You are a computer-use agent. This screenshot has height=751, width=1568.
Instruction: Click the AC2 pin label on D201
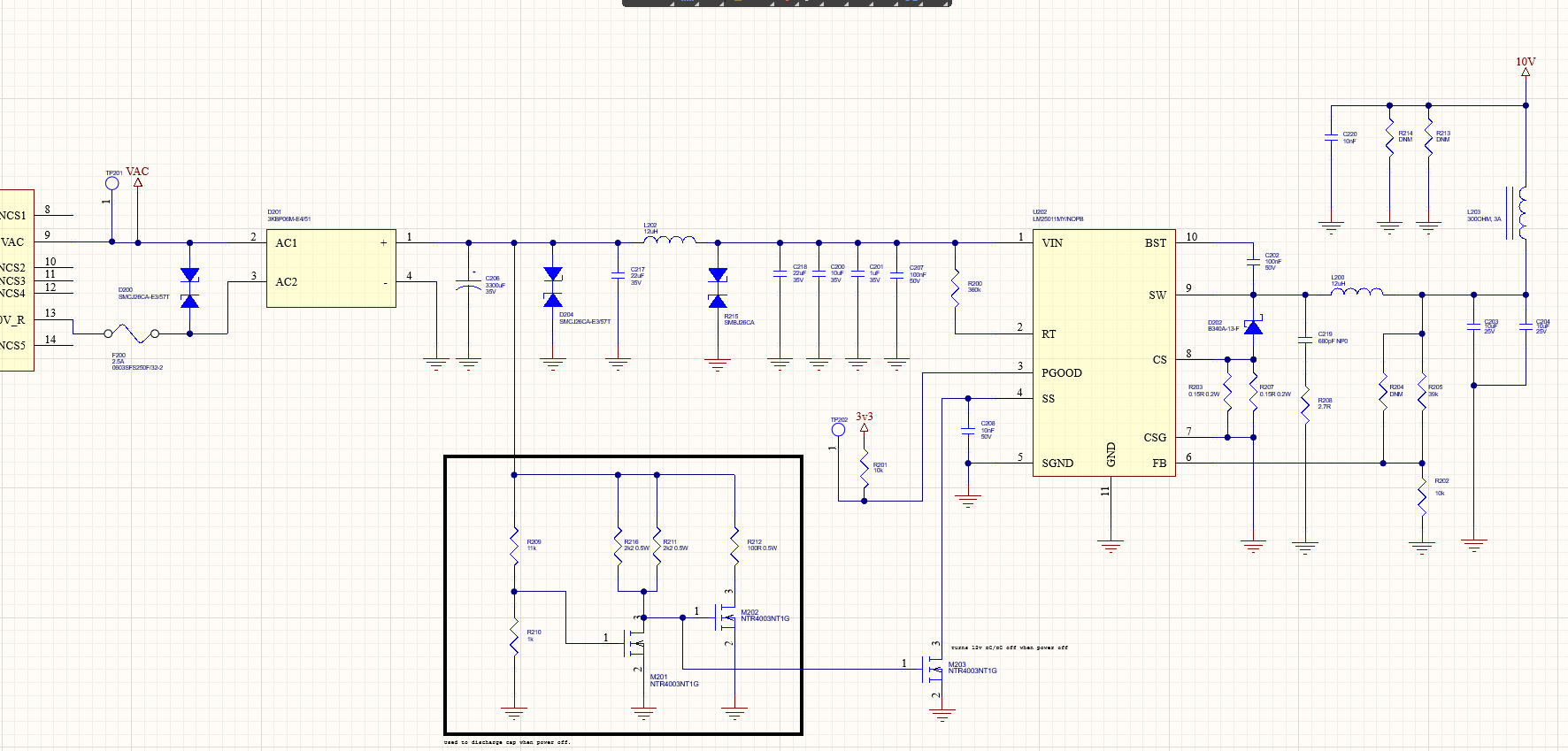[x=286, y=282]
